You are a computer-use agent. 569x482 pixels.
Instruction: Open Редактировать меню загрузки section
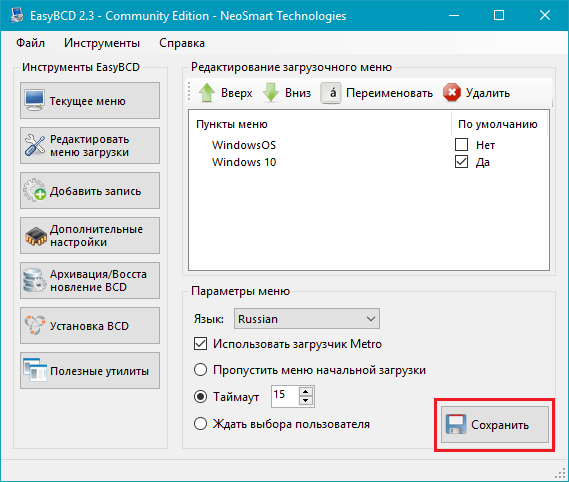pyautogui.click(x=90, y=146)
